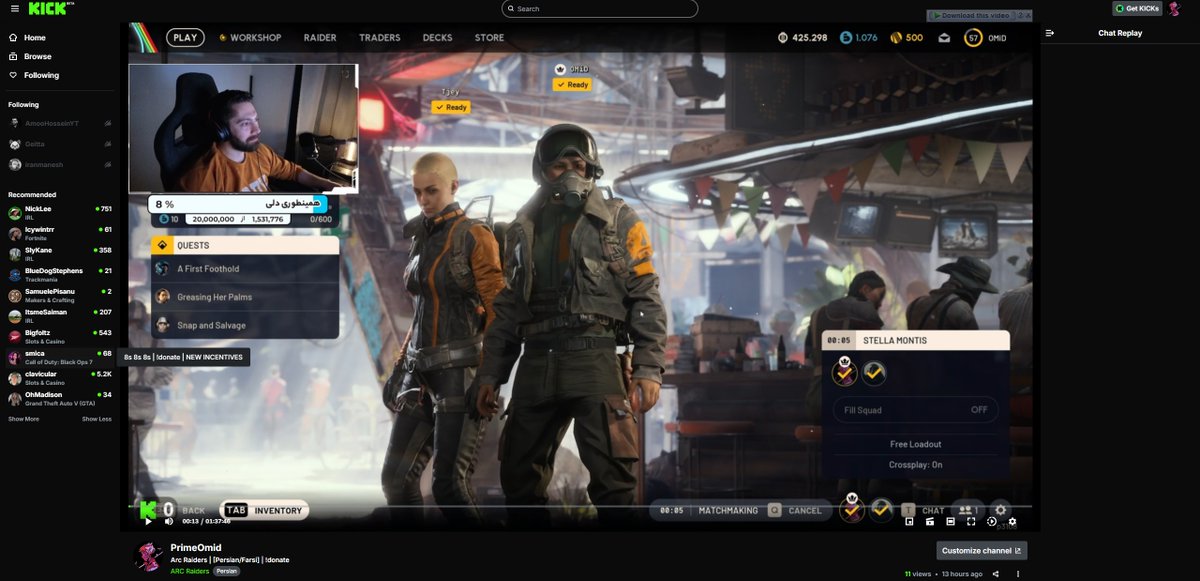1200x581 pixels.
Task: Select the quest Snap and Salvage
Action: tap(245, 325)
